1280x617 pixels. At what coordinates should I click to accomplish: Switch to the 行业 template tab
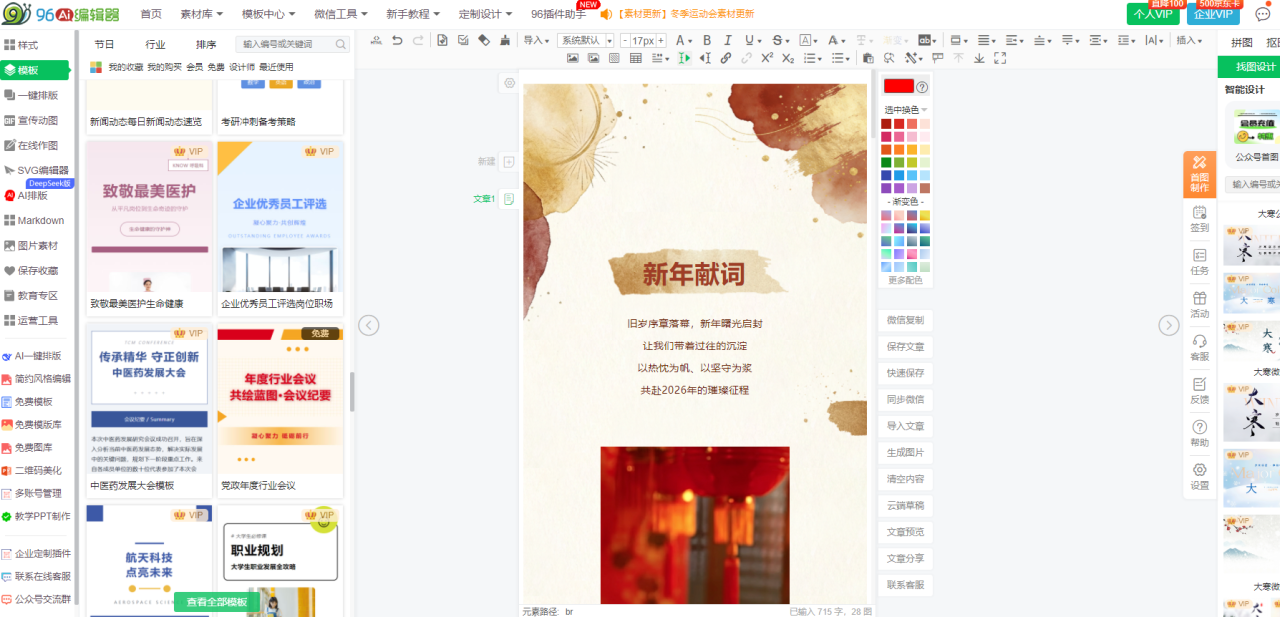[x=155, y=44]
